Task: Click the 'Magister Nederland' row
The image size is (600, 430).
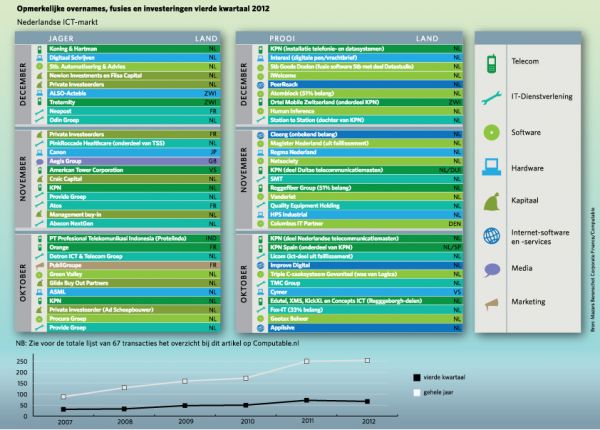Action: click(365, 143)
